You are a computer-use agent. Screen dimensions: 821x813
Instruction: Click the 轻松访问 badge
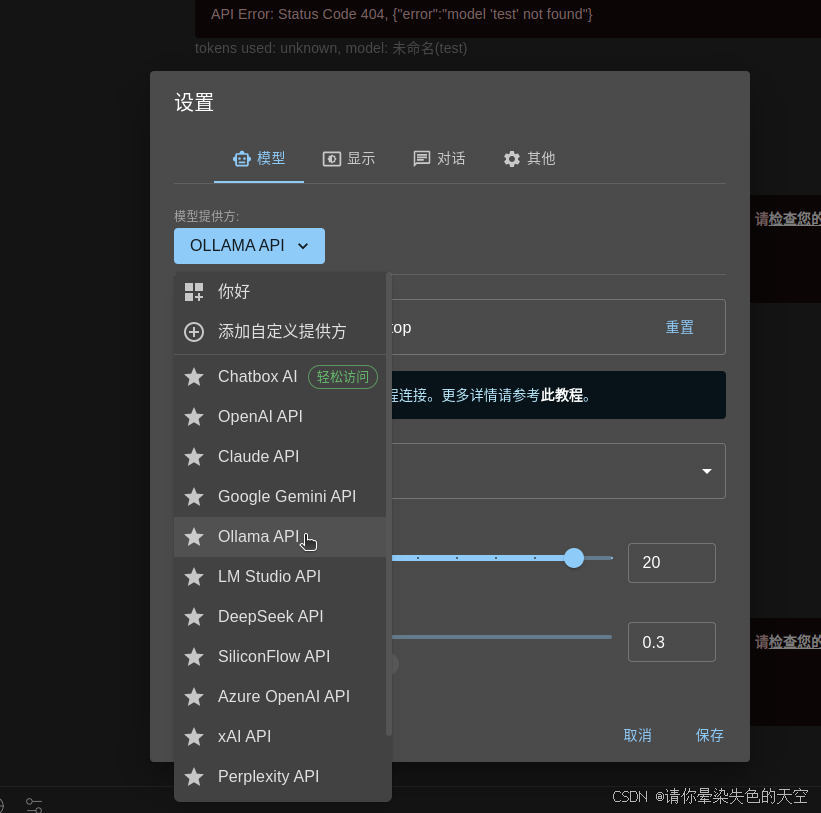tap(343, 377)
